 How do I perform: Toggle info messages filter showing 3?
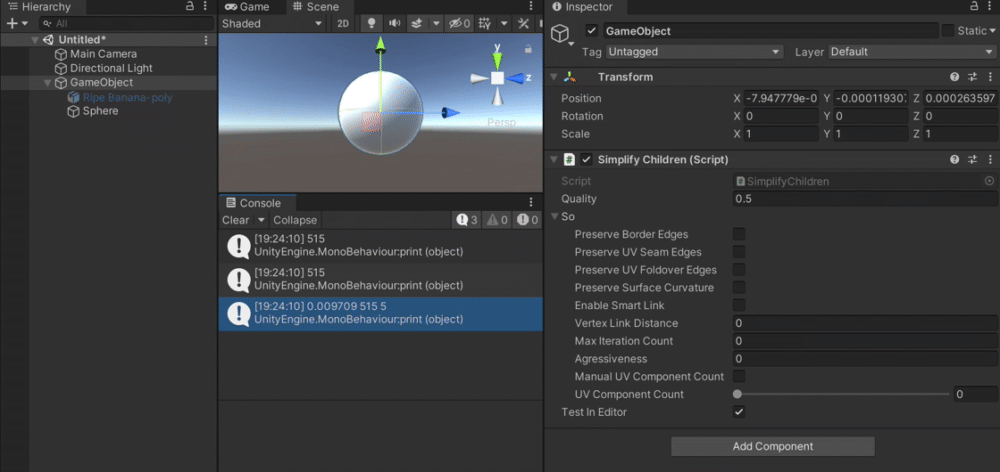pyautogui.click(x=467, y=220)
